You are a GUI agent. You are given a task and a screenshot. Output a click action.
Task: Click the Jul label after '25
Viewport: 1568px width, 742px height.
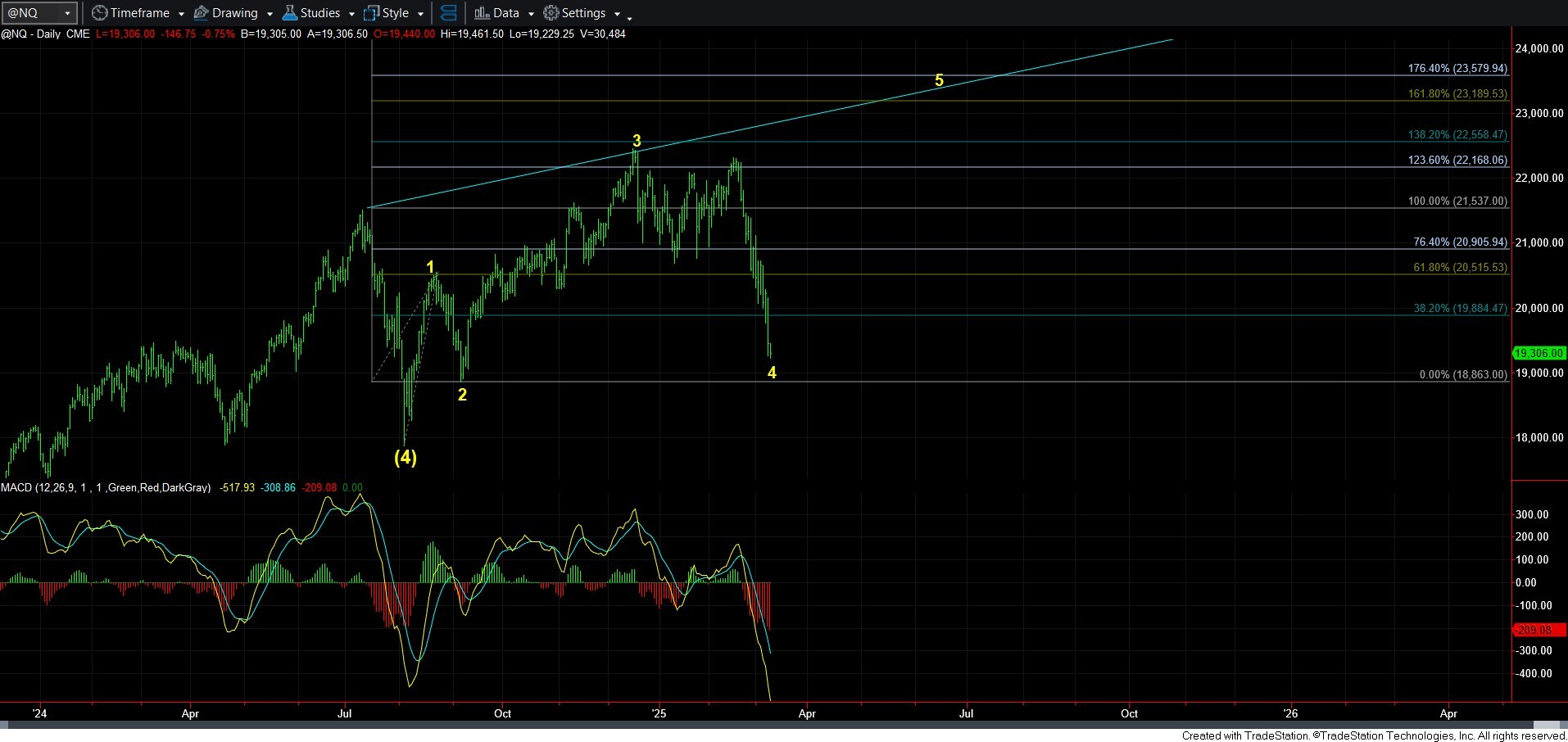(x=967, y=713)
